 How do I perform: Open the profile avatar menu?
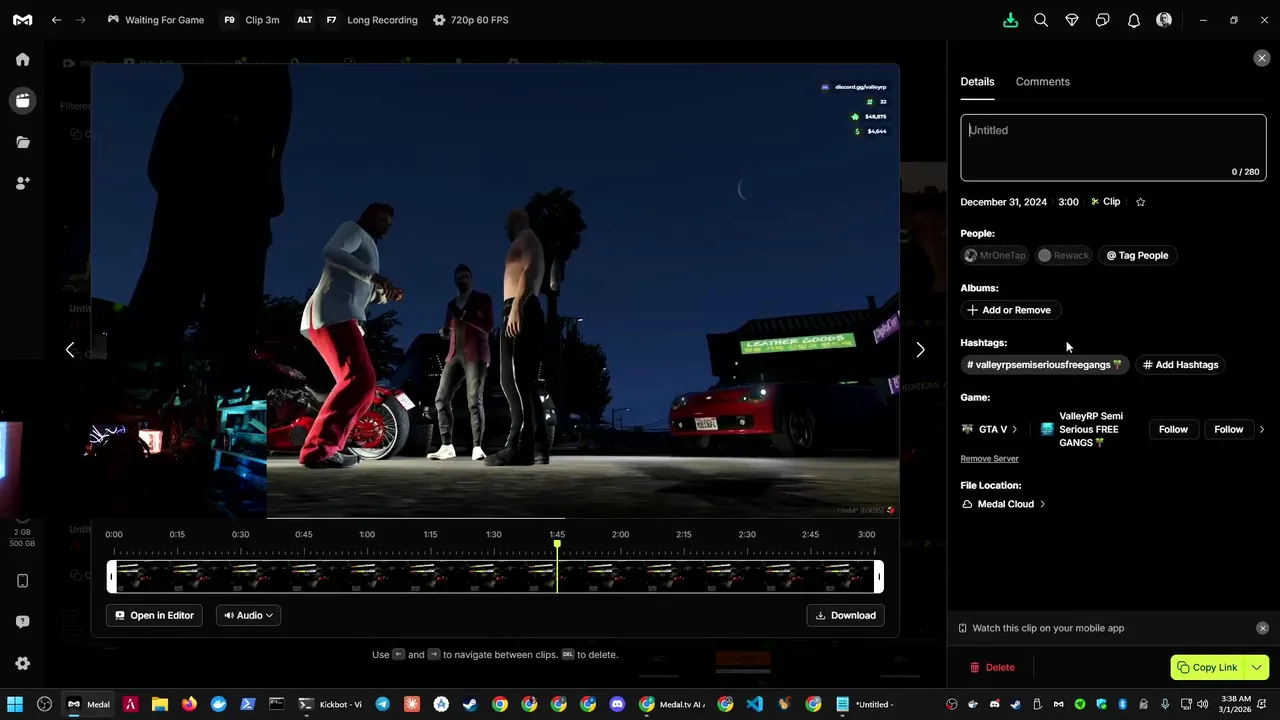(1164, 20)
